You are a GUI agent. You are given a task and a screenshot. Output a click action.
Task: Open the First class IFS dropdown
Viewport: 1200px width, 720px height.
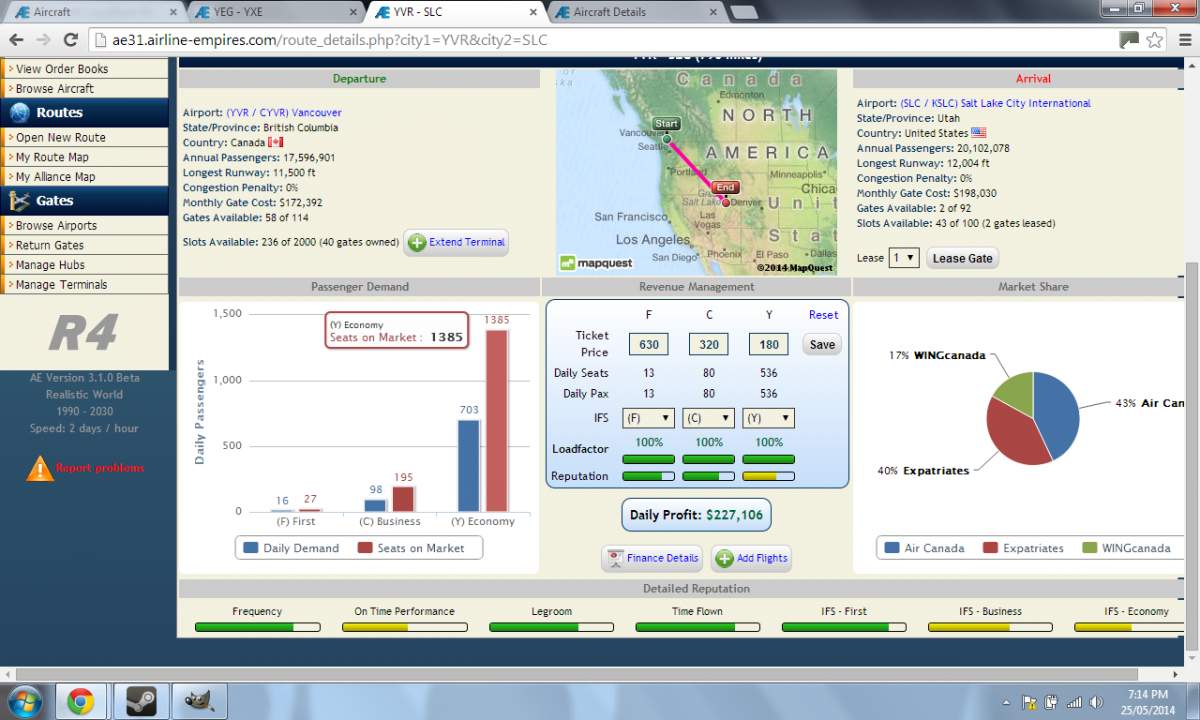(648, 418)
